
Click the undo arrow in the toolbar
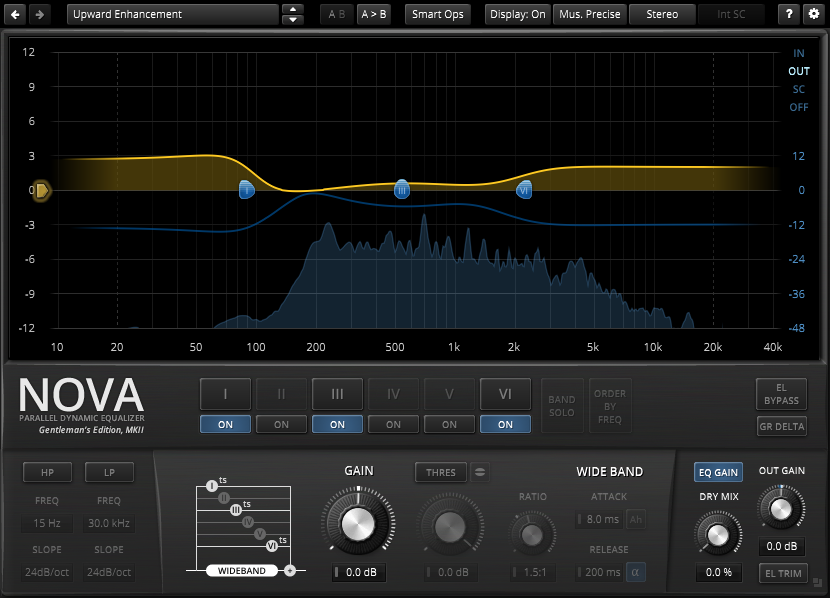tap(16, 14)
